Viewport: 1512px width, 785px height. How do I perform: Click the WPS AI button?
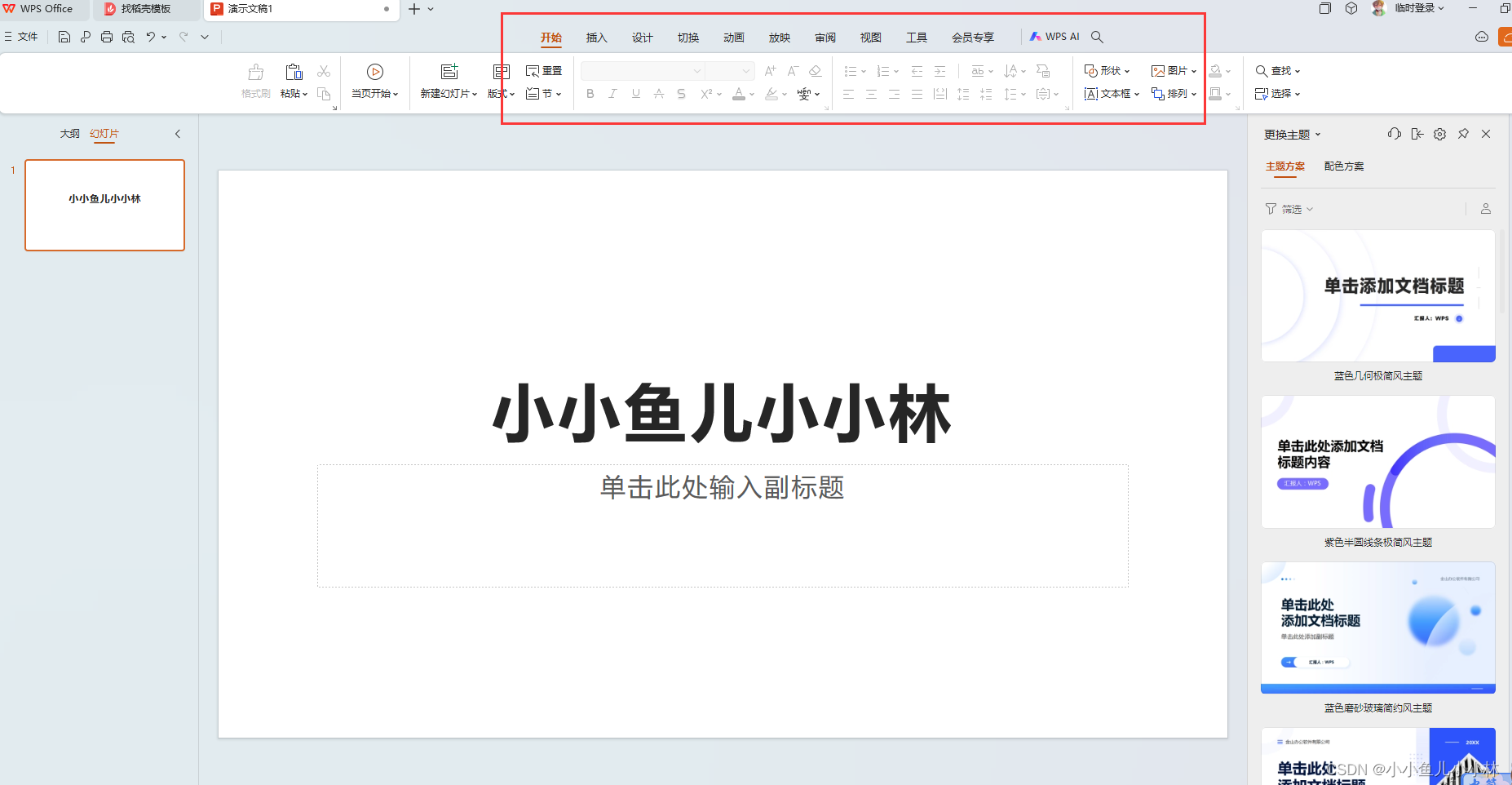click(1054, 37)
